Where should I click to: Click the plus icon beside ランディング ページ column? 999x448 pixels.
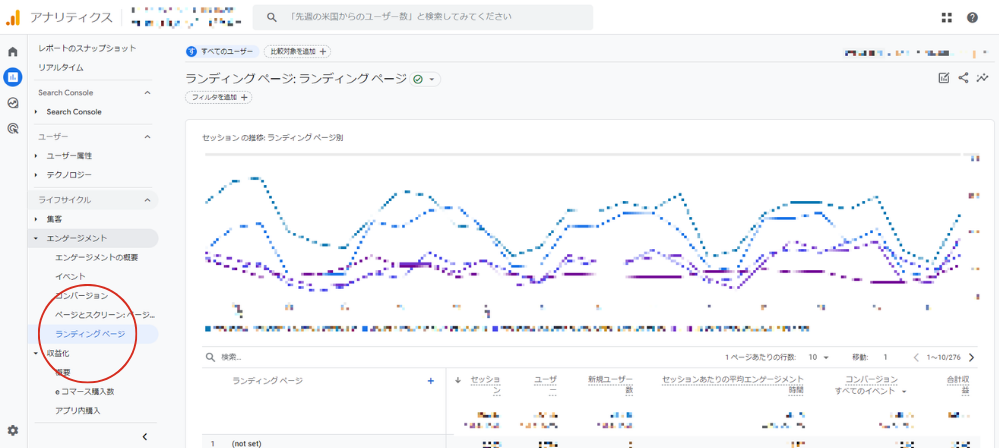pyautogui.click(x=431, y=380)
